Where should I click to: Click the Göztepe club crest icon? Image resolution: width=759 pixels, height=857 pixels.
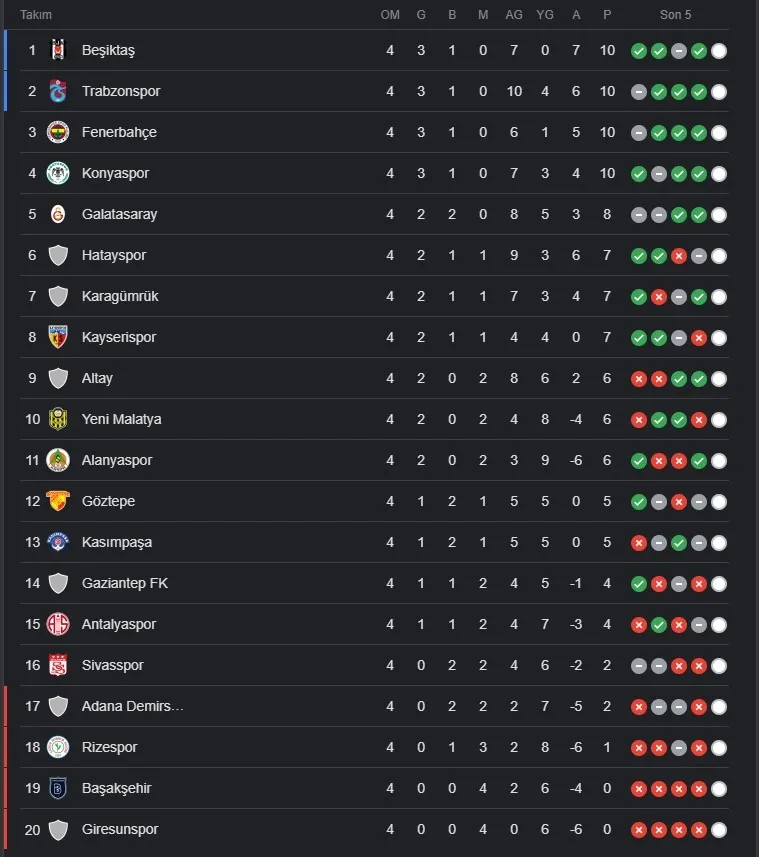click(57, 501)
